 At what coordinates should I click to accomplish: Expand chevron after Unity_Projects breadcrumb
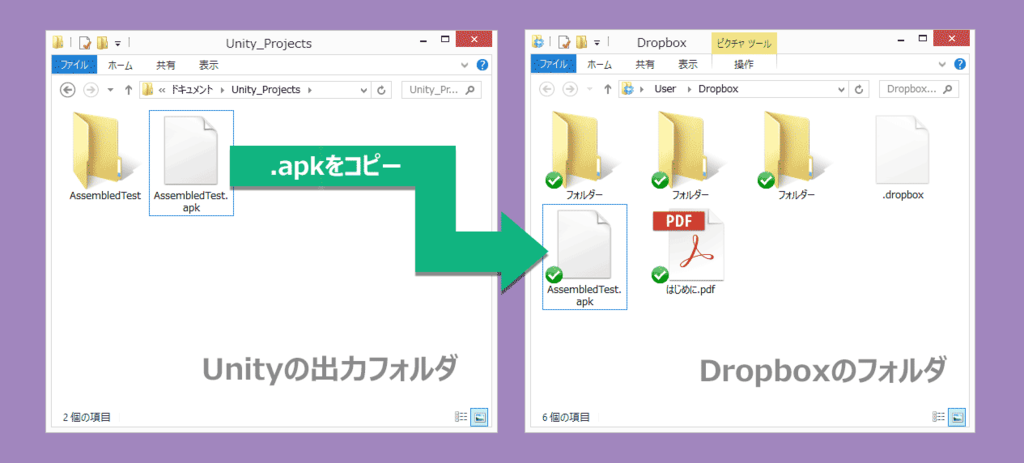click(x=310, y=90)
